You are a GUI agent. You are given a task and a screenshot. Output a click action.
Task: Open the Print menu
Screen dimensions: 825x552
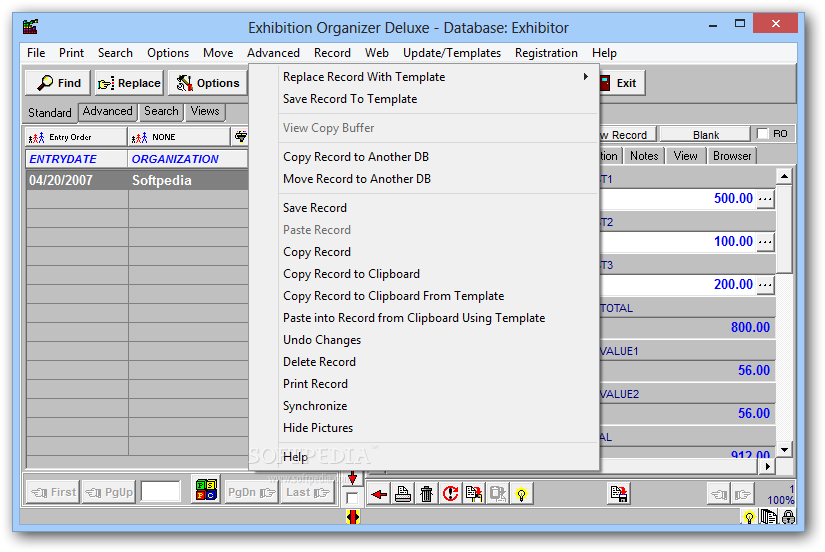[71, 53]
